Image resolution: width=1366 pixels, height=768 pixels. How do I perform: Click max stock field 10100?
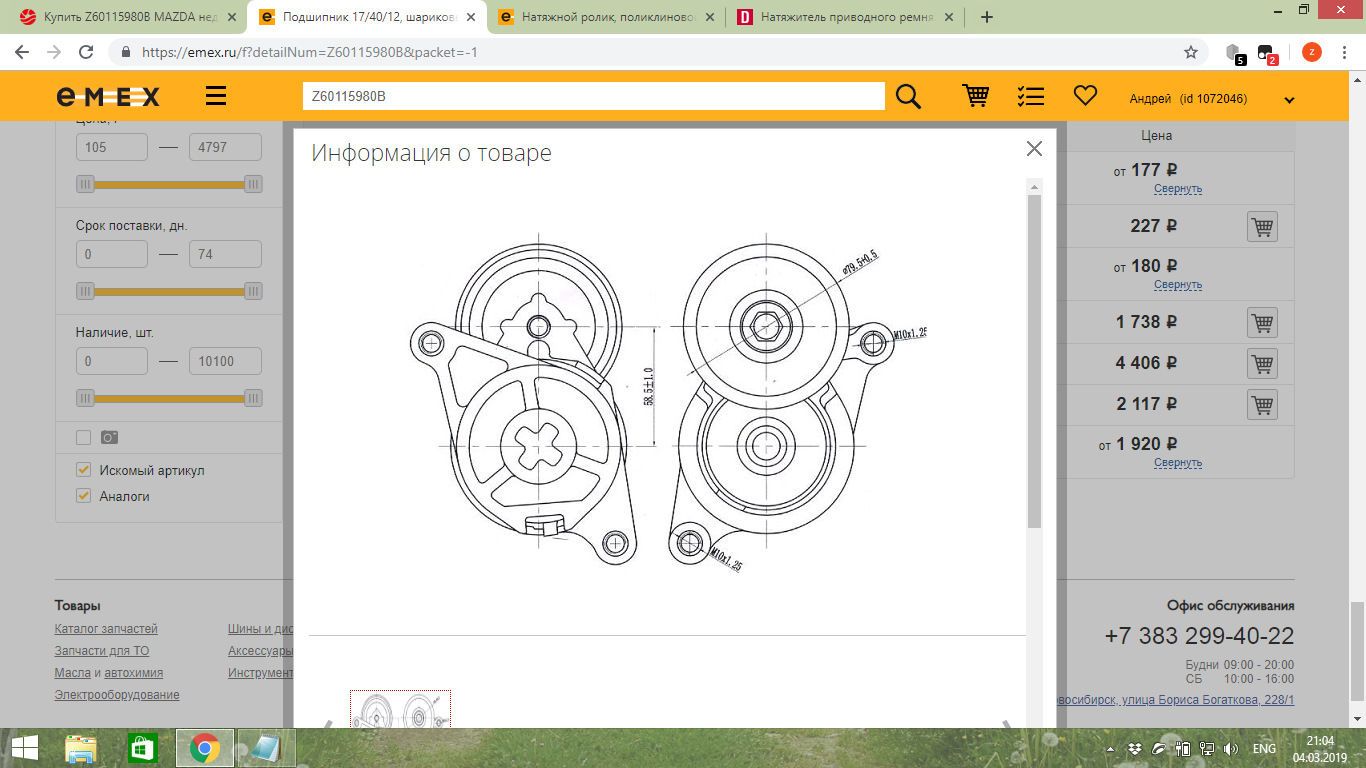coord(225,361)
